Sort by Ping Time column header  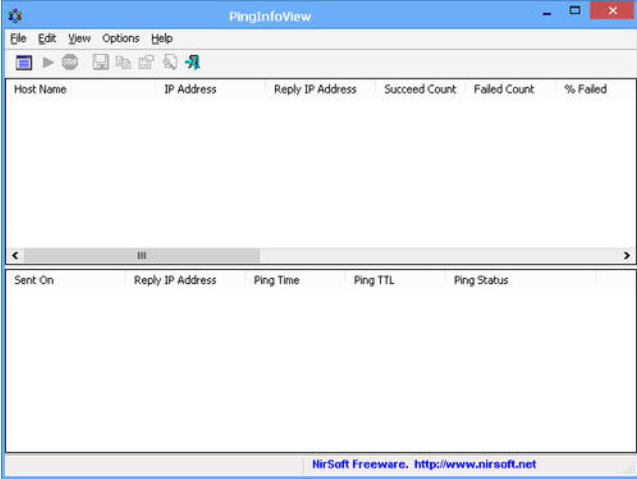(x=295, y=280)
